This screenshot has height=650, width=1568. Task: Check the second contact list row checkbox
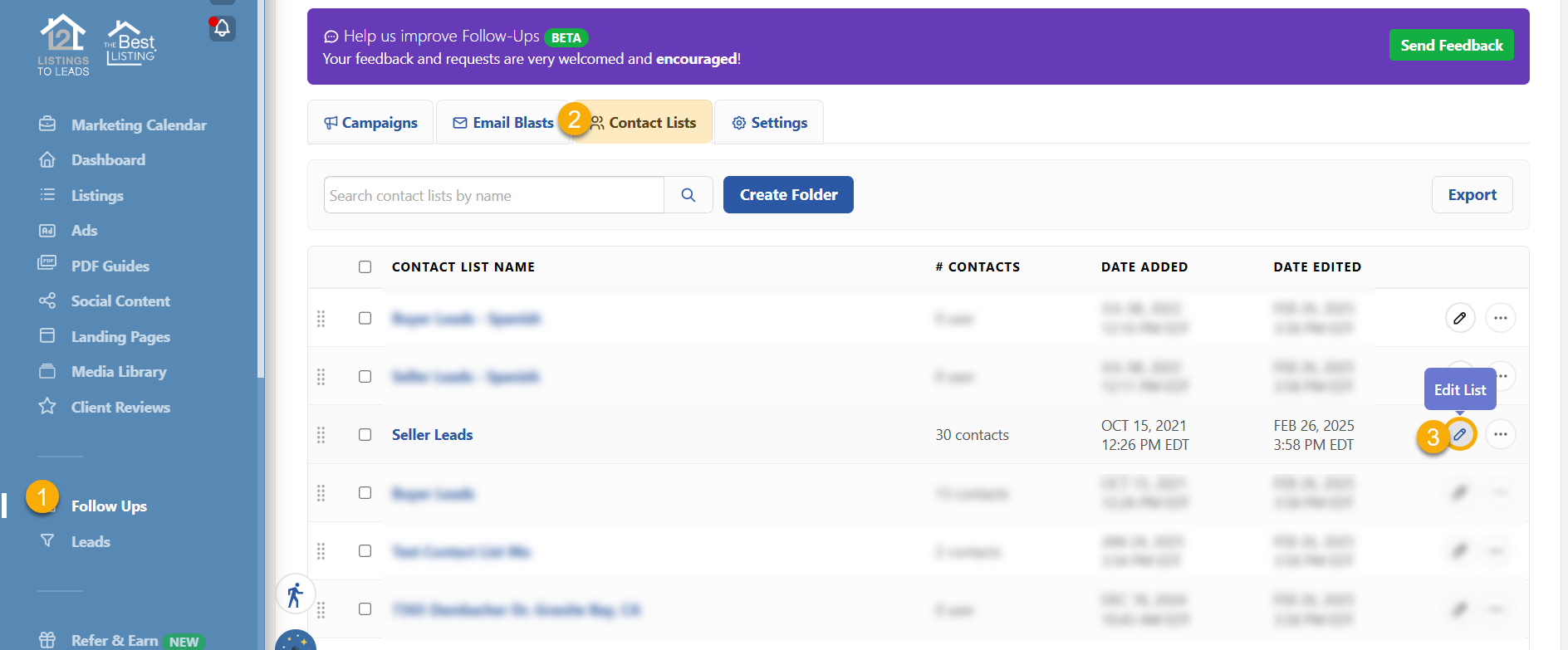[365, 376]
